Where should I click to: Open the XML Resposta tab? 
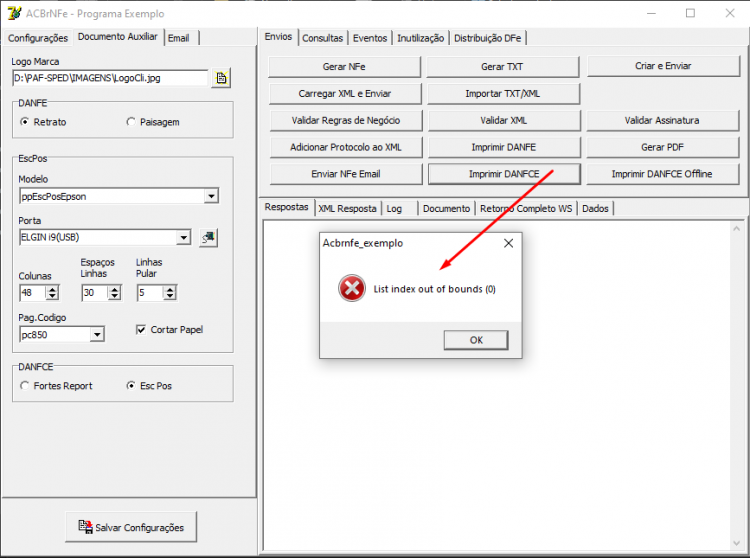(x=347, y=208)
